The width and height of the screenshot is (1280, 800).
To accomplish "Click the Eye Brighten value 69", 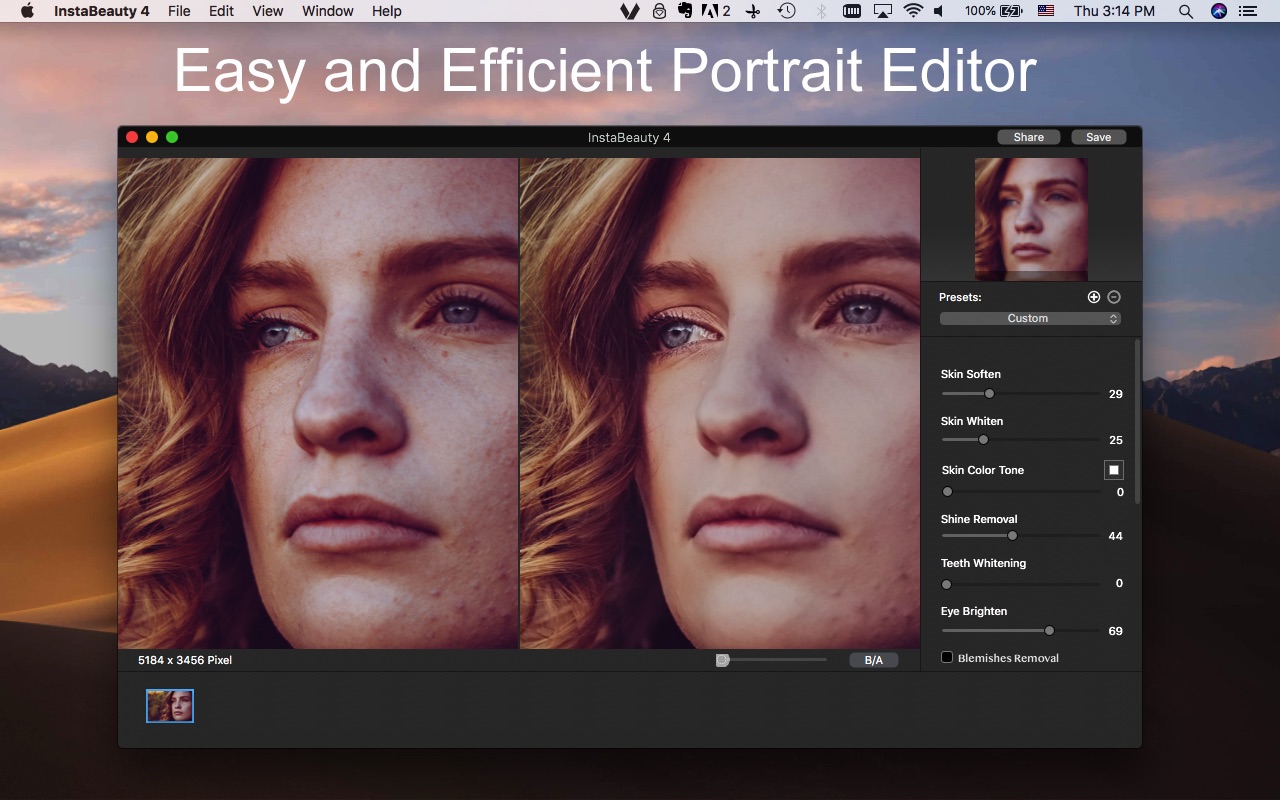I will (x=1116, y=631).
